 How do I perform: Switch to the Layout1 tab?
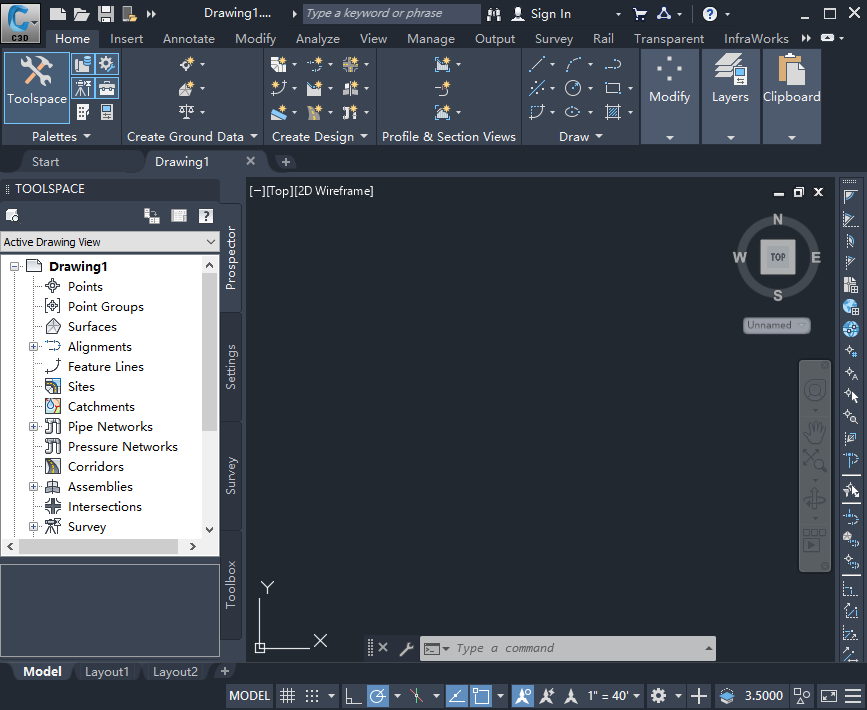[x=106, y=672]
